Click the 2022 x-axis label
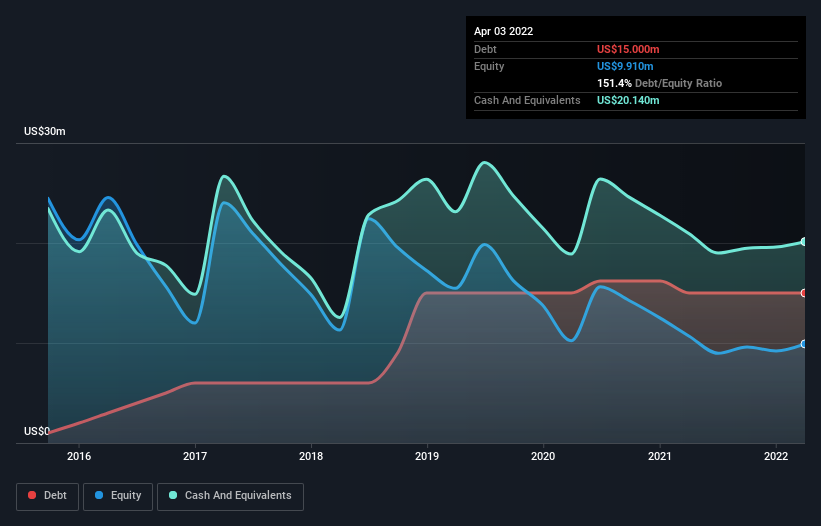Screen dimensions: 821x526 [x=776, y=456]
